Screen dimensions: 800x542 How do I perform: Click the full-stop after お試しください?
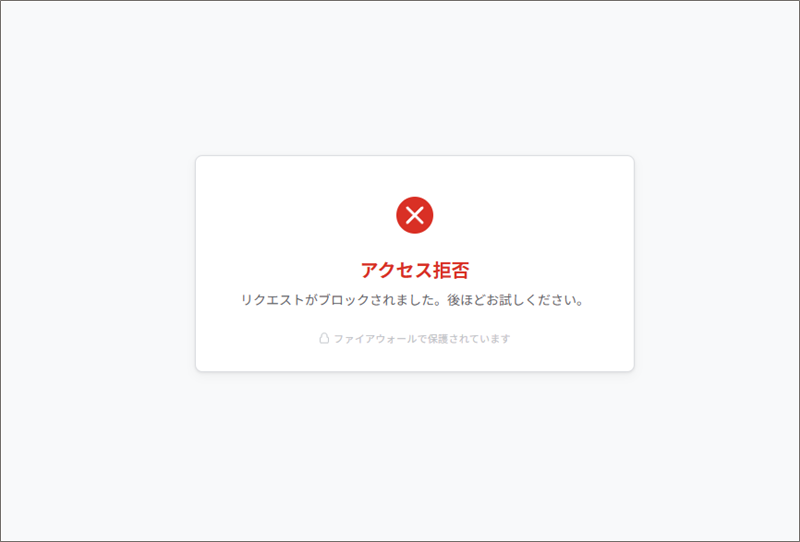pyautogui.click(x=579, y=303)
